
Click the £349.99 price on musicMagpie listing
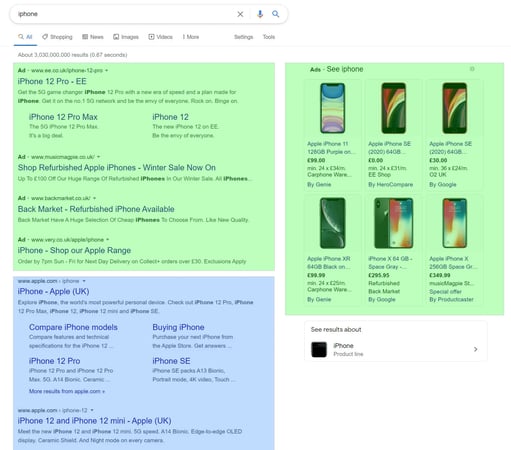(440, 275)
